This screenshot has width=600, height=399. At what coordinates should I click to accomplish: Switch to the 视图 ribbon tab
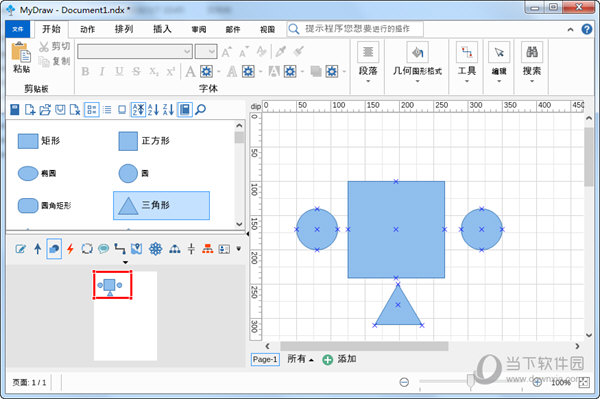[x=267, y=29]
